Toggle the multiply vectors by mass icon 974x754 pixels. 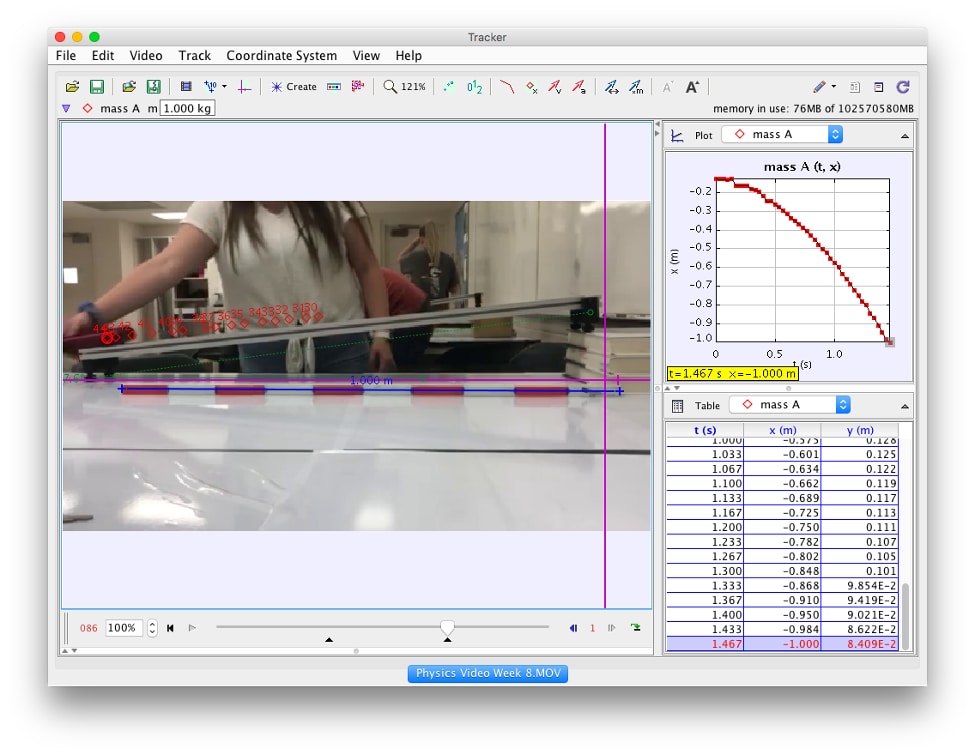pos(636,87)
